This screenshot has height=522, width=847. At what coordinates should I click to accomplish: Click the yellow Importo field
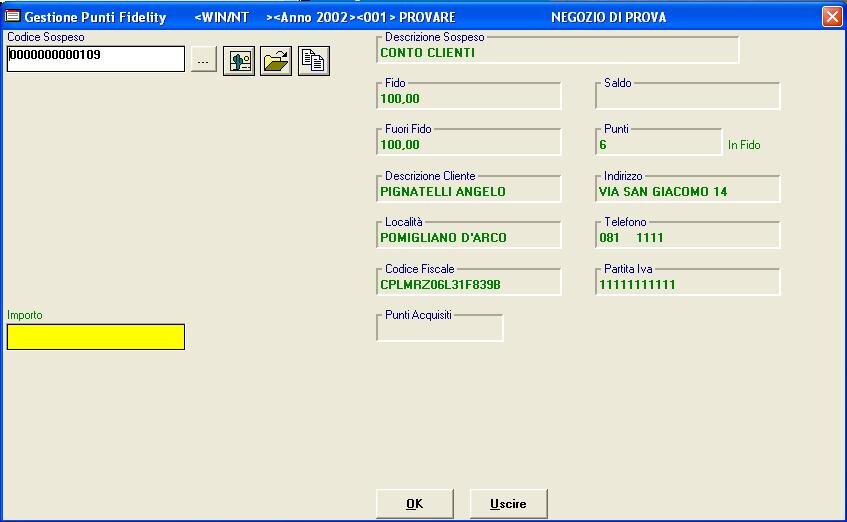(95, 337)
